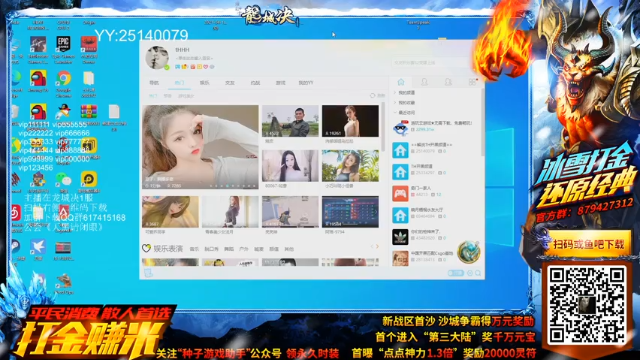Click the YY main content vertical scrollbar

tap(383, 127)
